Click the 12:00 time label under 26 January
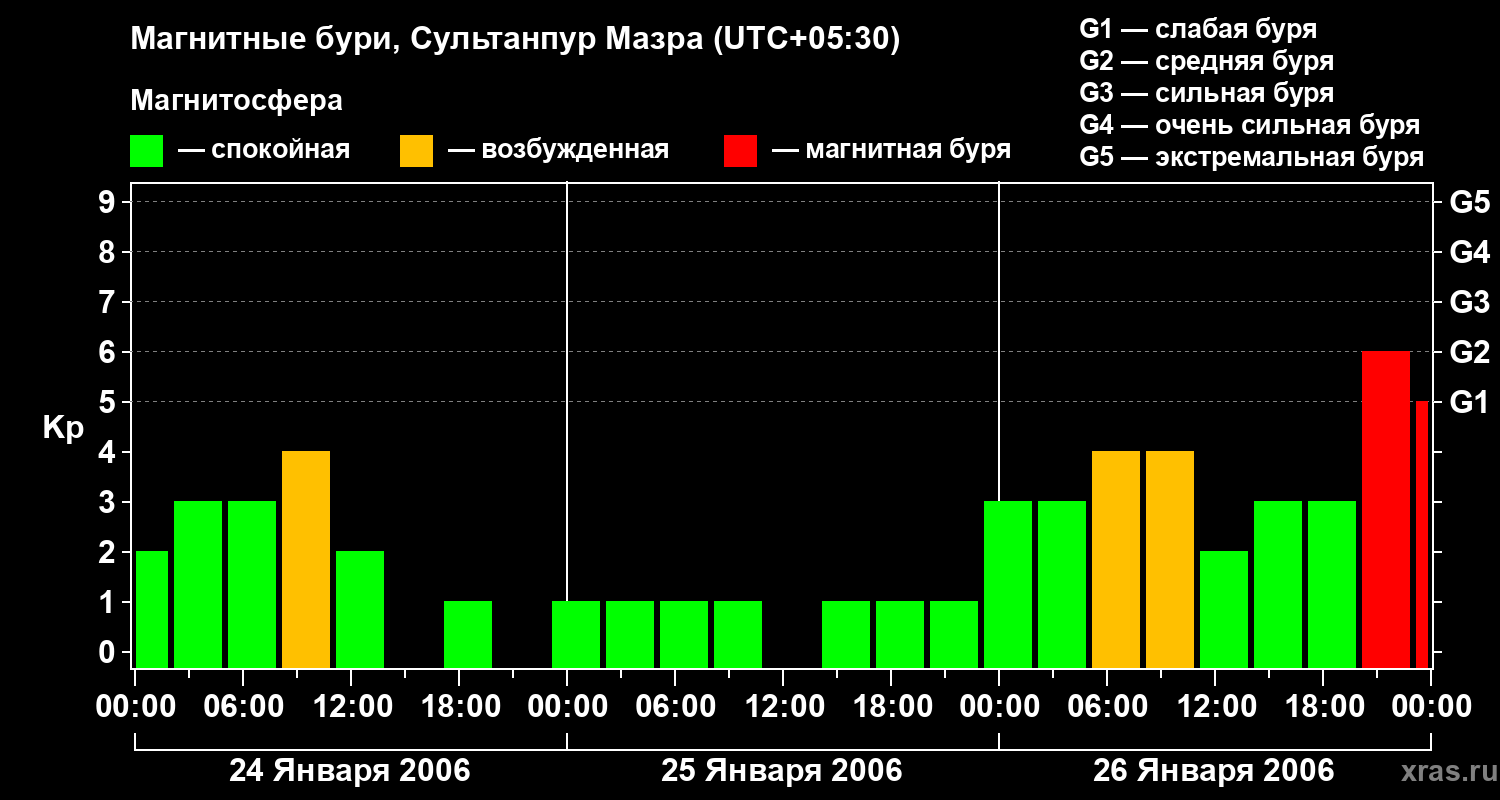 pyautogui.click(x=1215, y=707)
